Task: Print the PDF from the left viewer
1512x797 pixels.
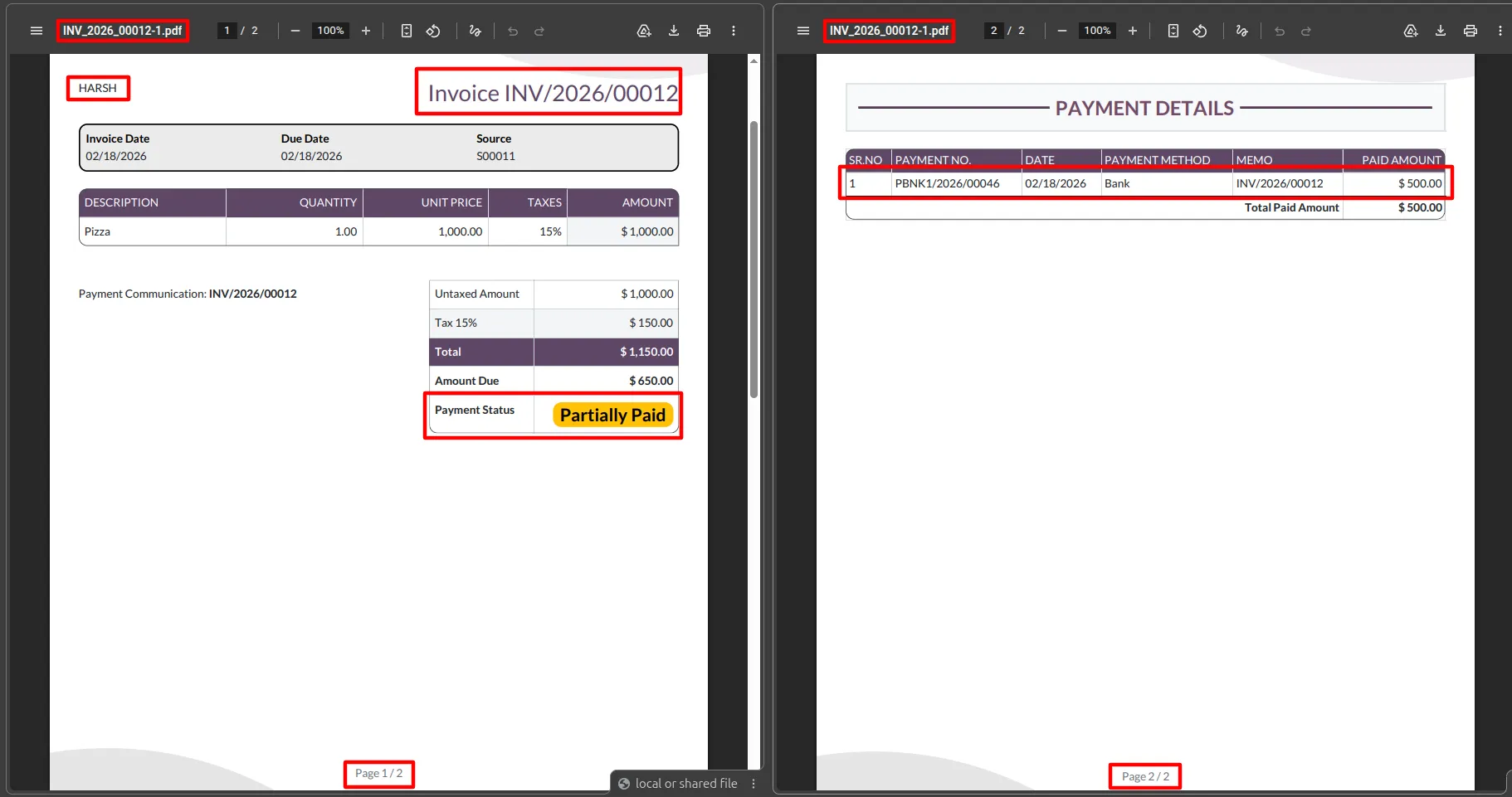Action: tap(704, 31)
